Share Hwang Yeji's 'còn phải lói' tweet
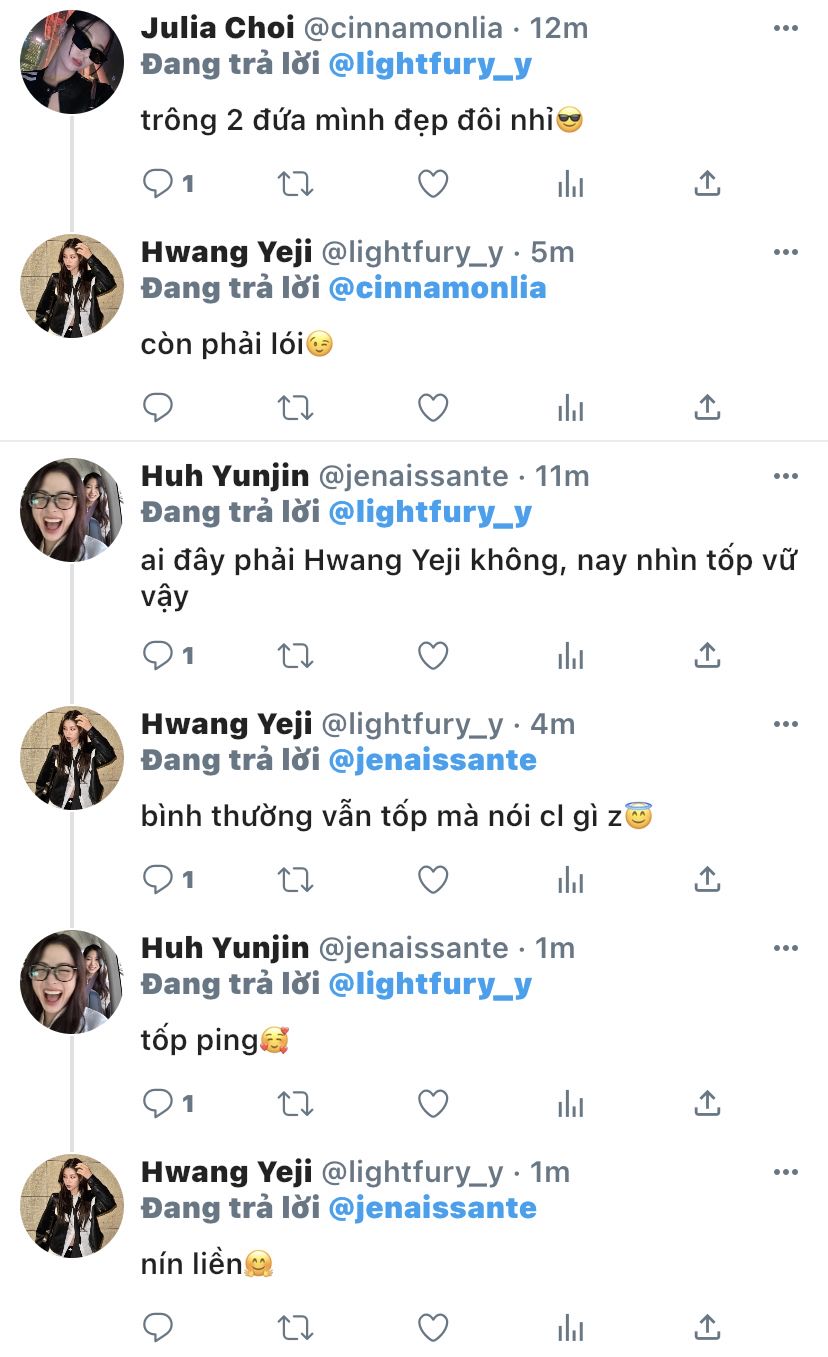The width and height of the screenshot is (828, 1357). pos(707,408)
